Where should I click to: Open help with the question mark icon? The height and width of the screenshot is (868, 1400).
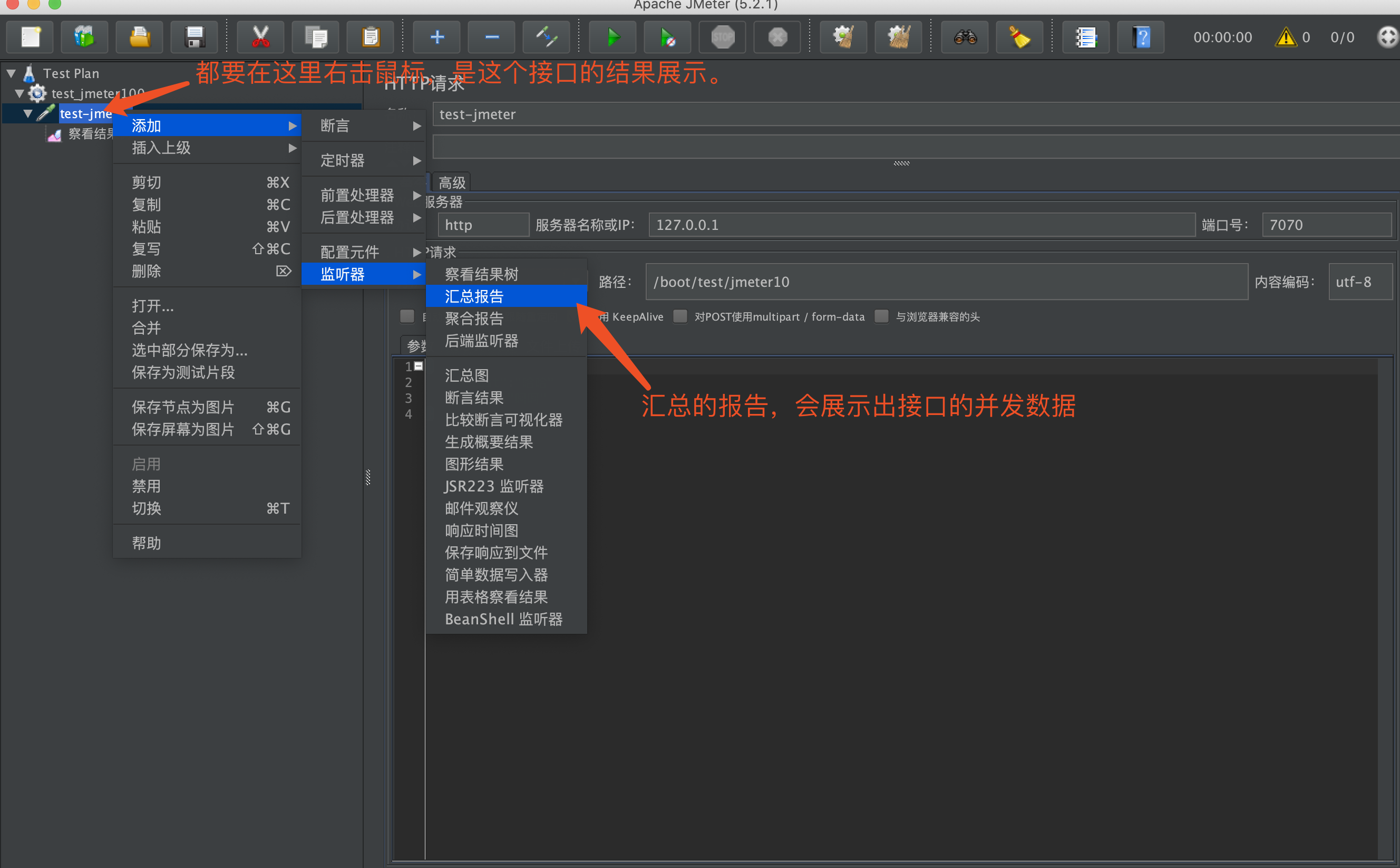pyautogui.click(x=1141, y=37)
